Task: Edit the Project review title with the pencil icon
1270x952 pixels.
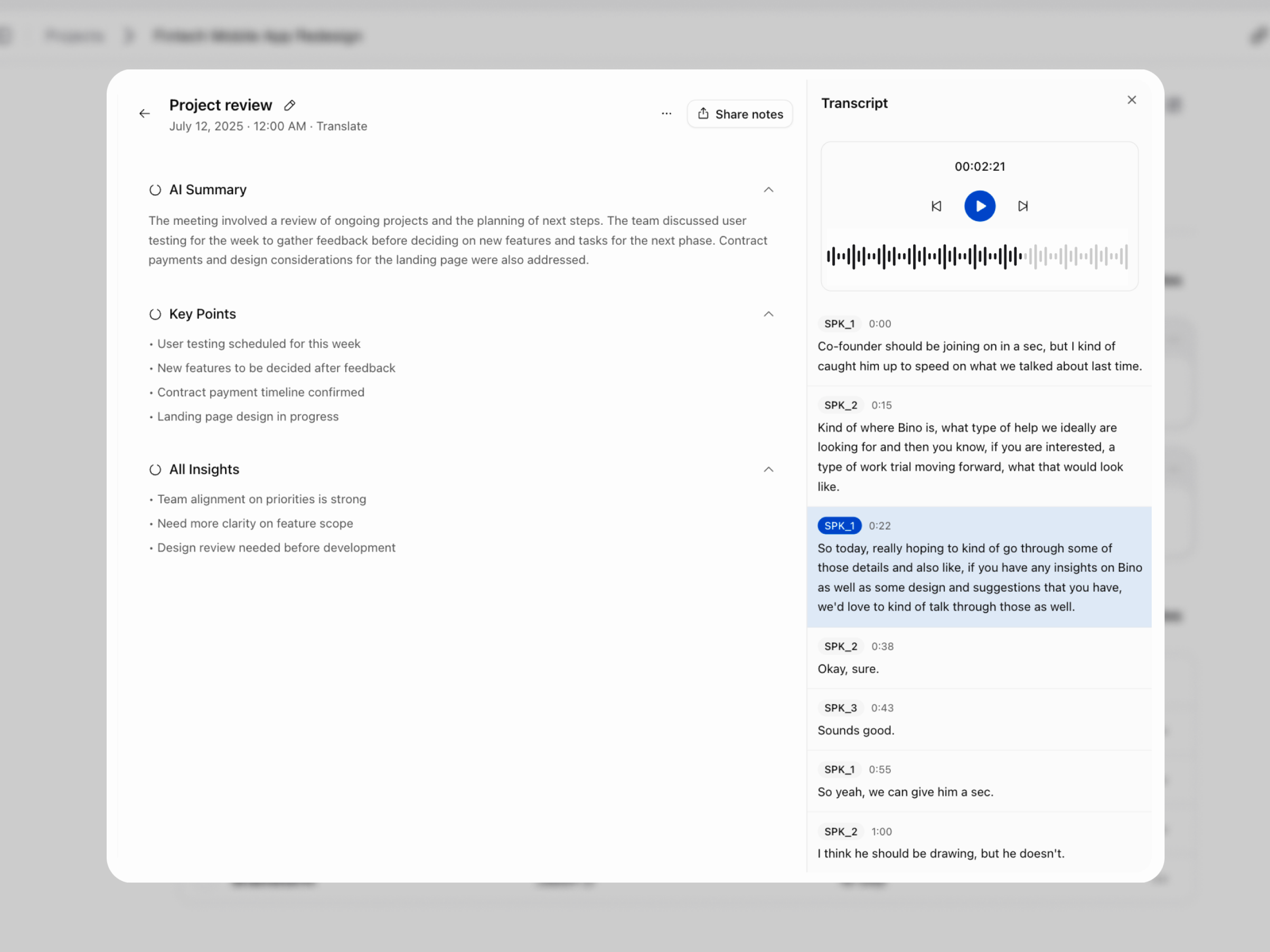Action: coord(290,106)
